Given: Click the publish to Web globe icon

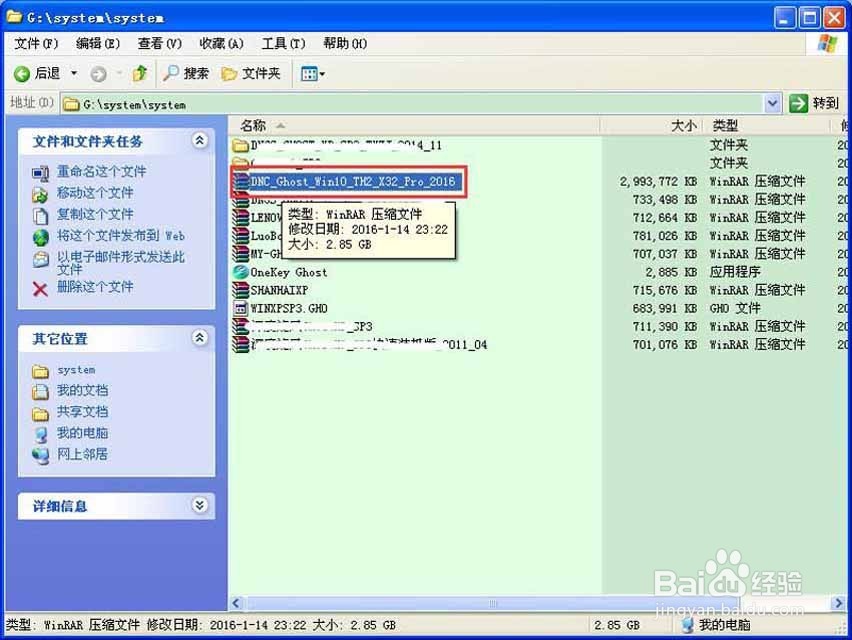Looking at the screenshot, I should 40,237.
